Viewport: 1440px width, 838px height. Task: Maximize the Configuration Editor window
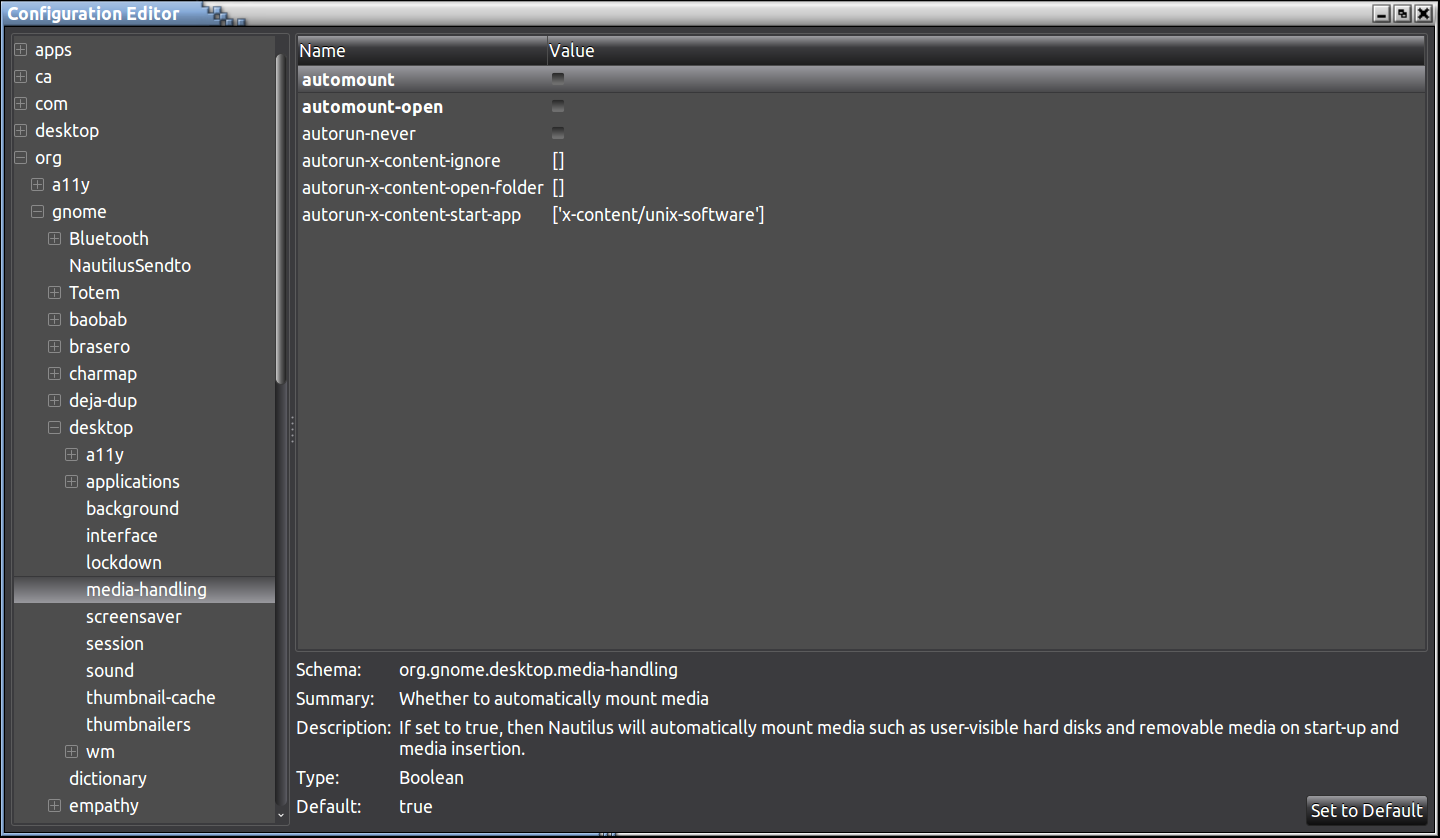1402,14
